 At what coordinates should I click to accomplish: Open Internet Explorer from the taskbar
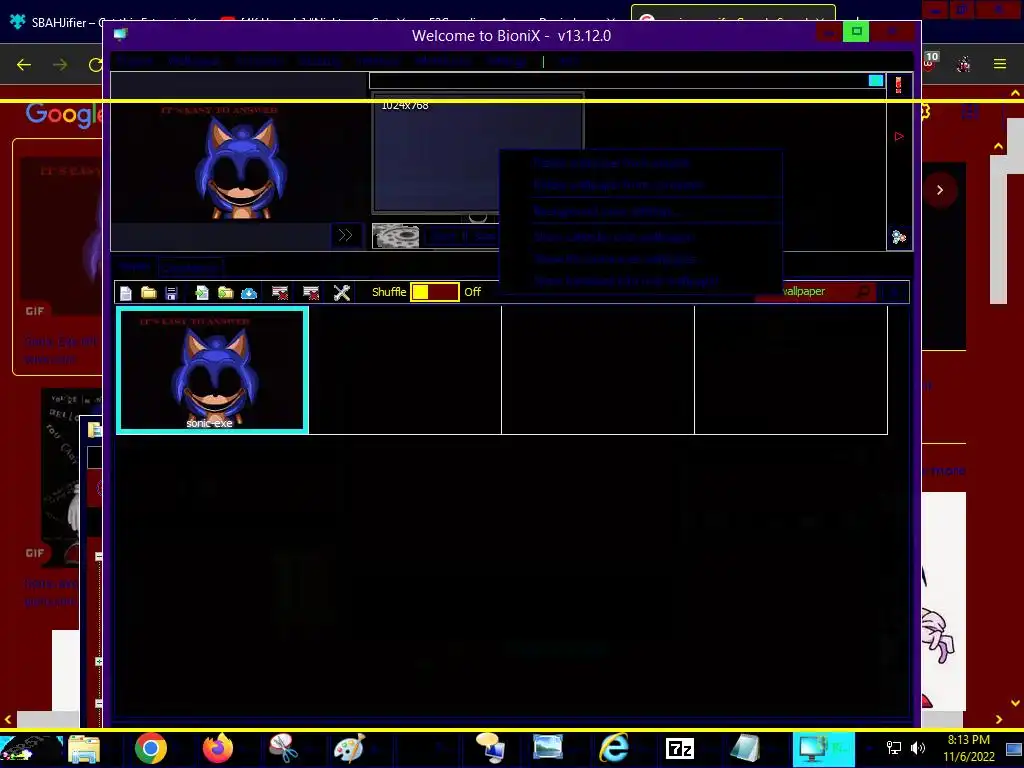pos(614,748)
